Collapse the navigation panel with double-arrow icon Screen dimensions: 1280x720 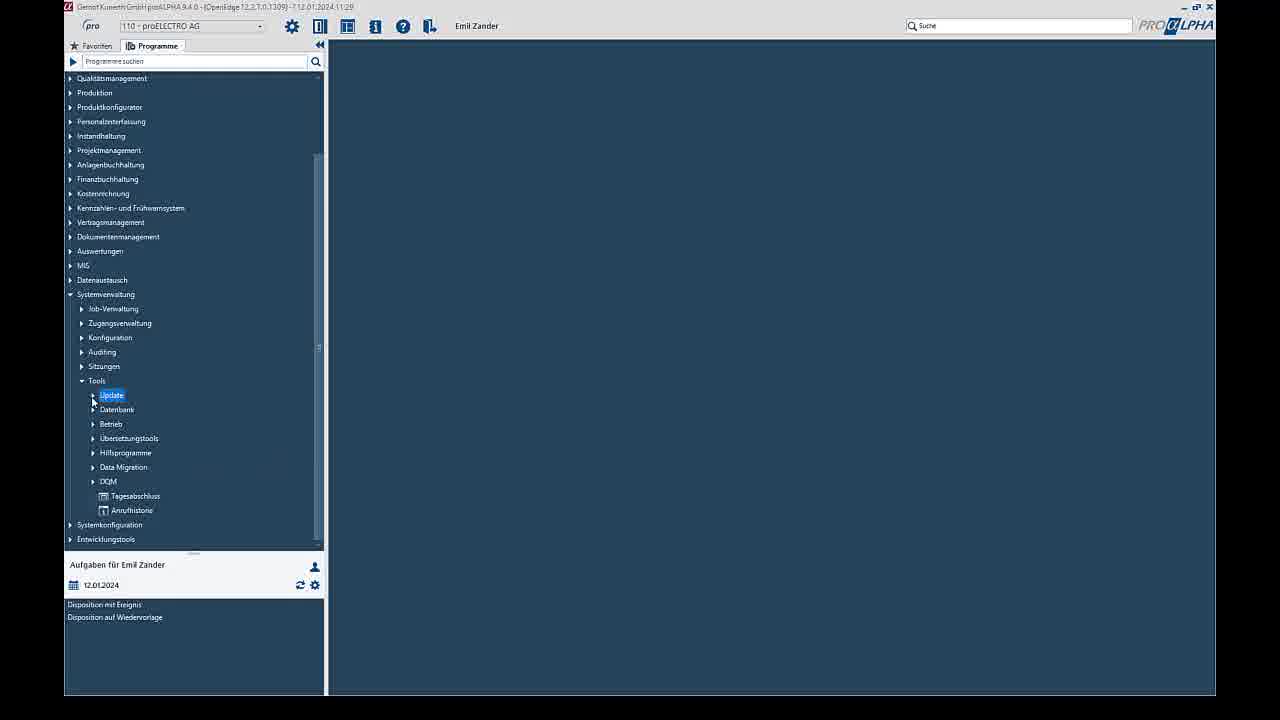tap(319, 45)
